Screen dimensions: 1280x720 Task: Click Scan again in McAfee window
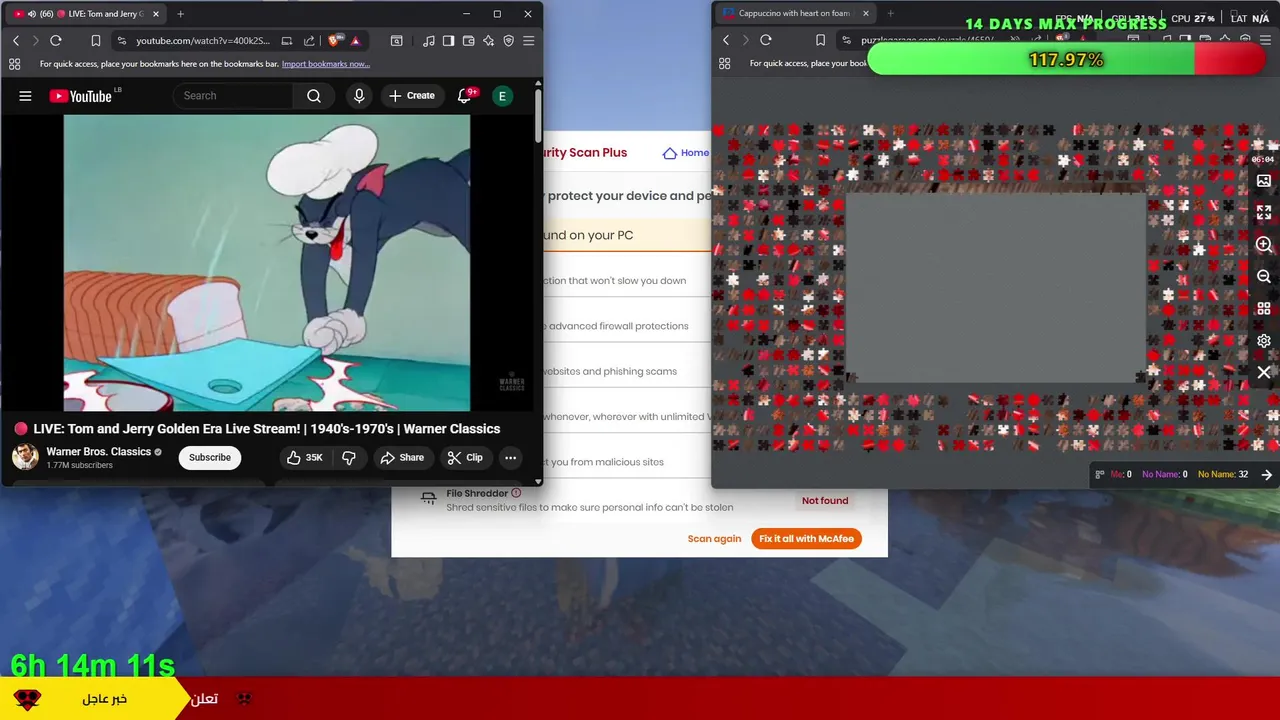pos(714,539)
